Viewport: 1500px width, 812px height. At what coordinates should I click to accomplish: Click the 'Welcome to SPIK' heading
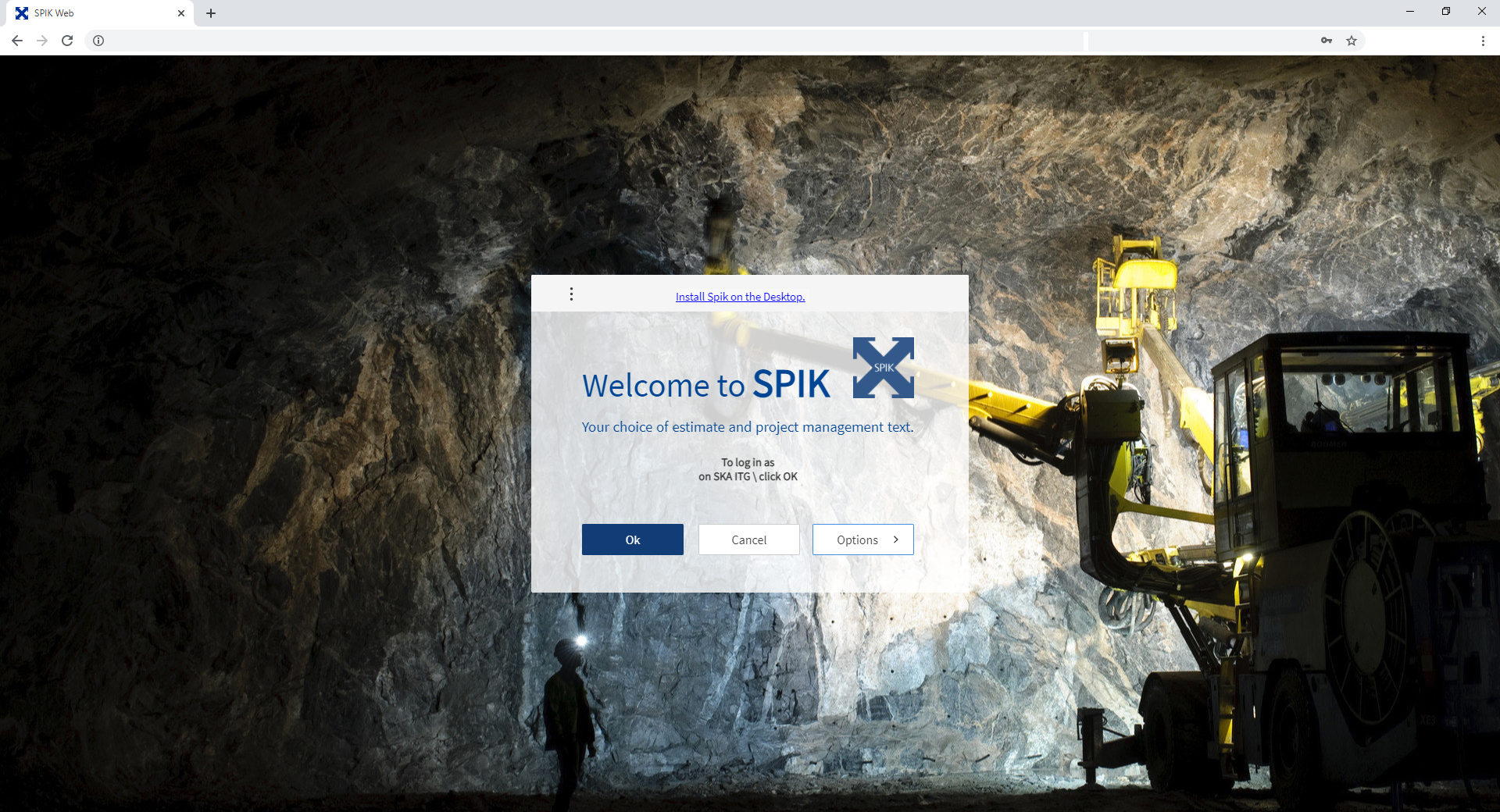pos(706,385)
